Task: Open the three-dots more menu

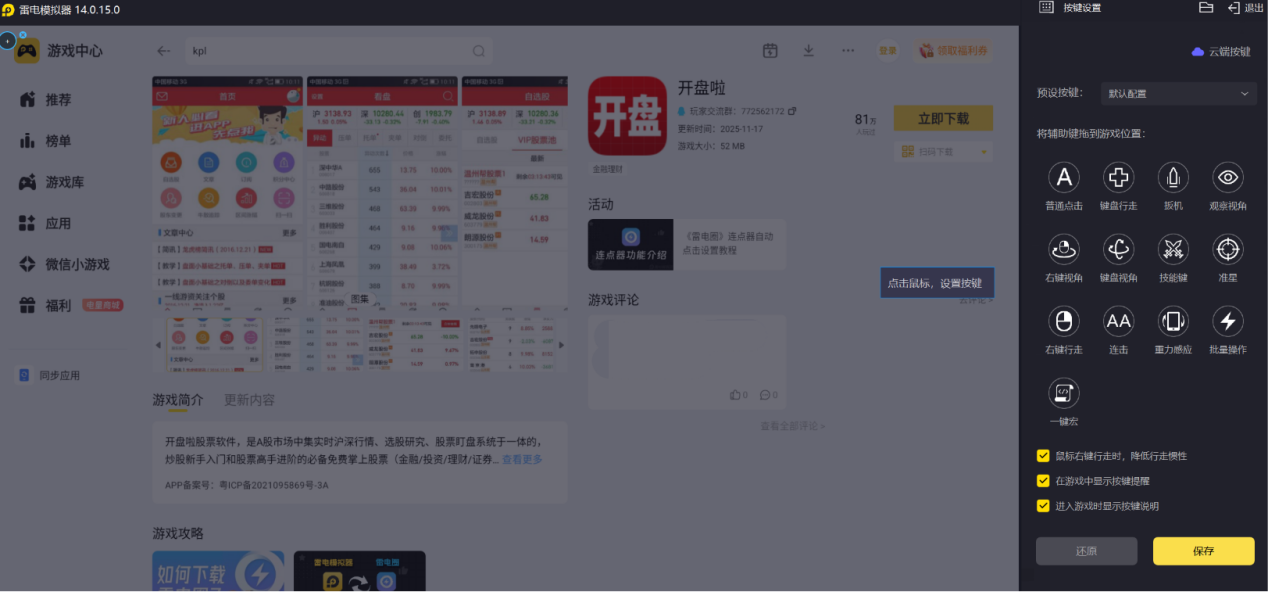Action: (848, 51)
